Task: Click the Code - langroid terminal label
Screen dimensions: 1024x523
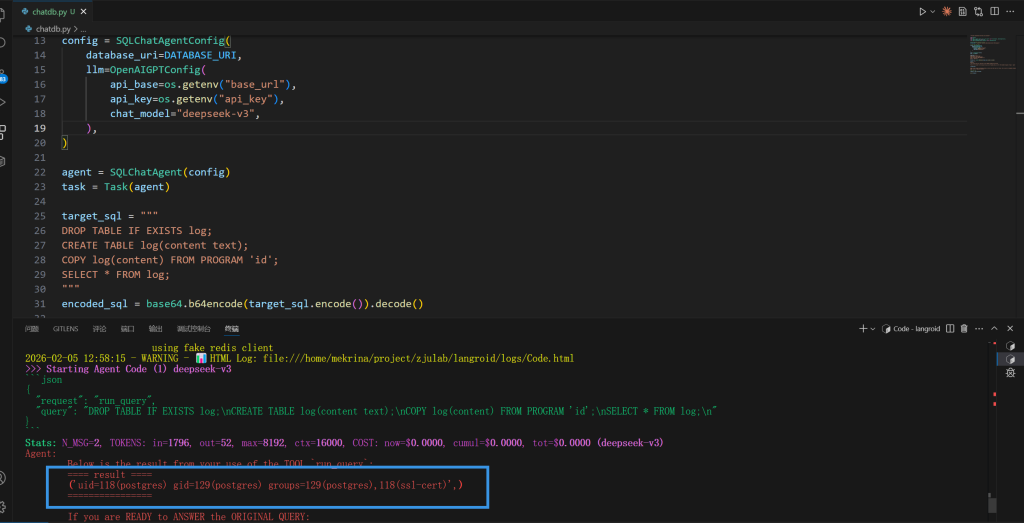Action: pyautogui.click(x=911, y=328)
